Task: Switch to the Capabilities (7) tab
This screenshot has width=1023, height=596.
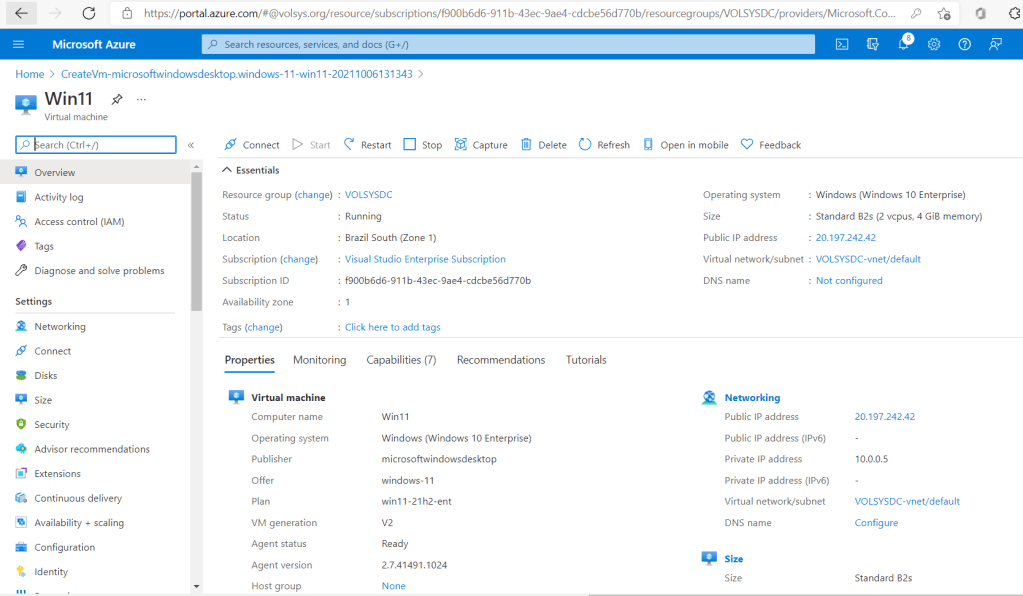Action: pos(401,360)
